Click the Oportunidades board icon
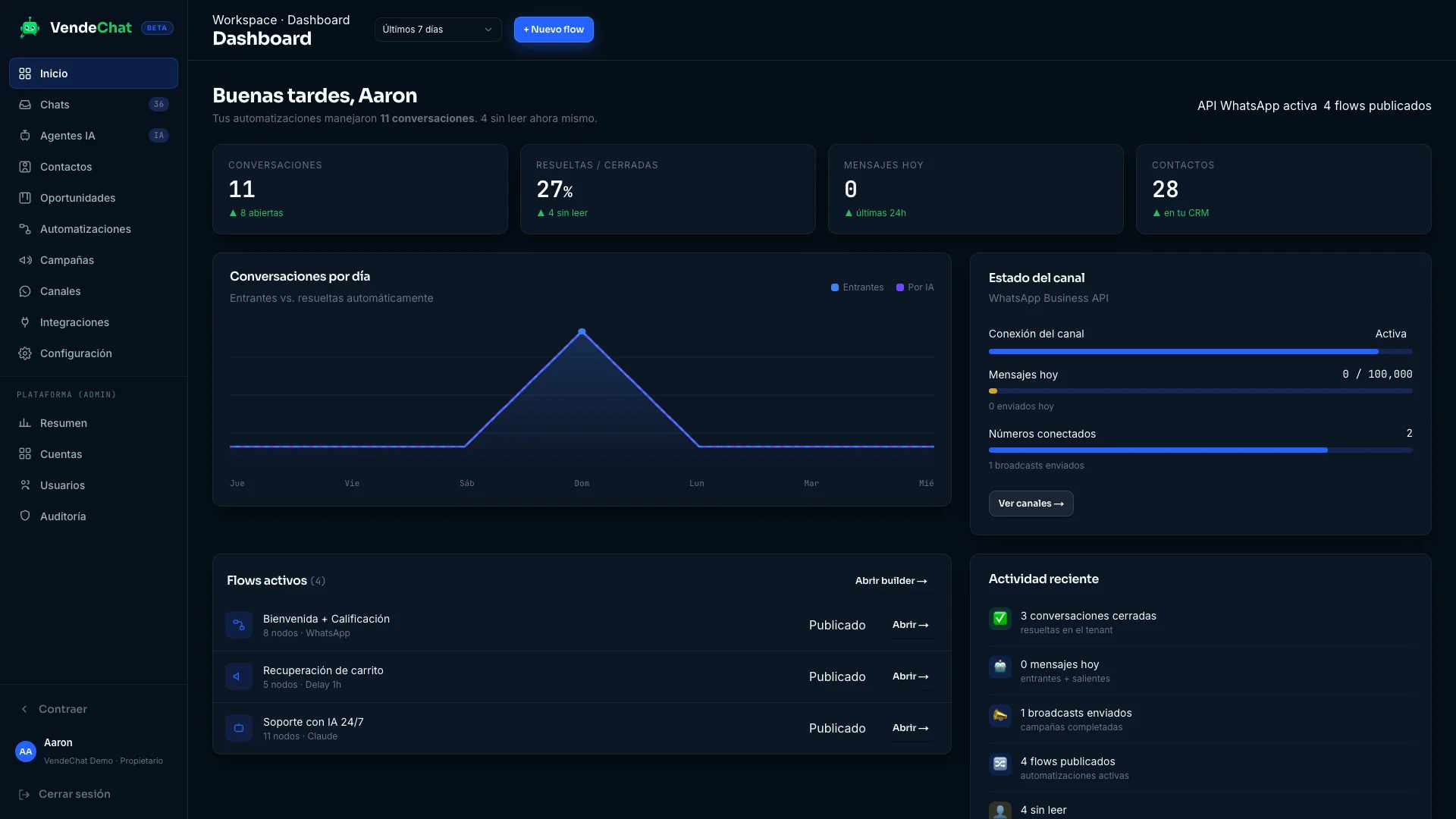The height and width of the screenshot is (819, 1456). pos(25,198)
